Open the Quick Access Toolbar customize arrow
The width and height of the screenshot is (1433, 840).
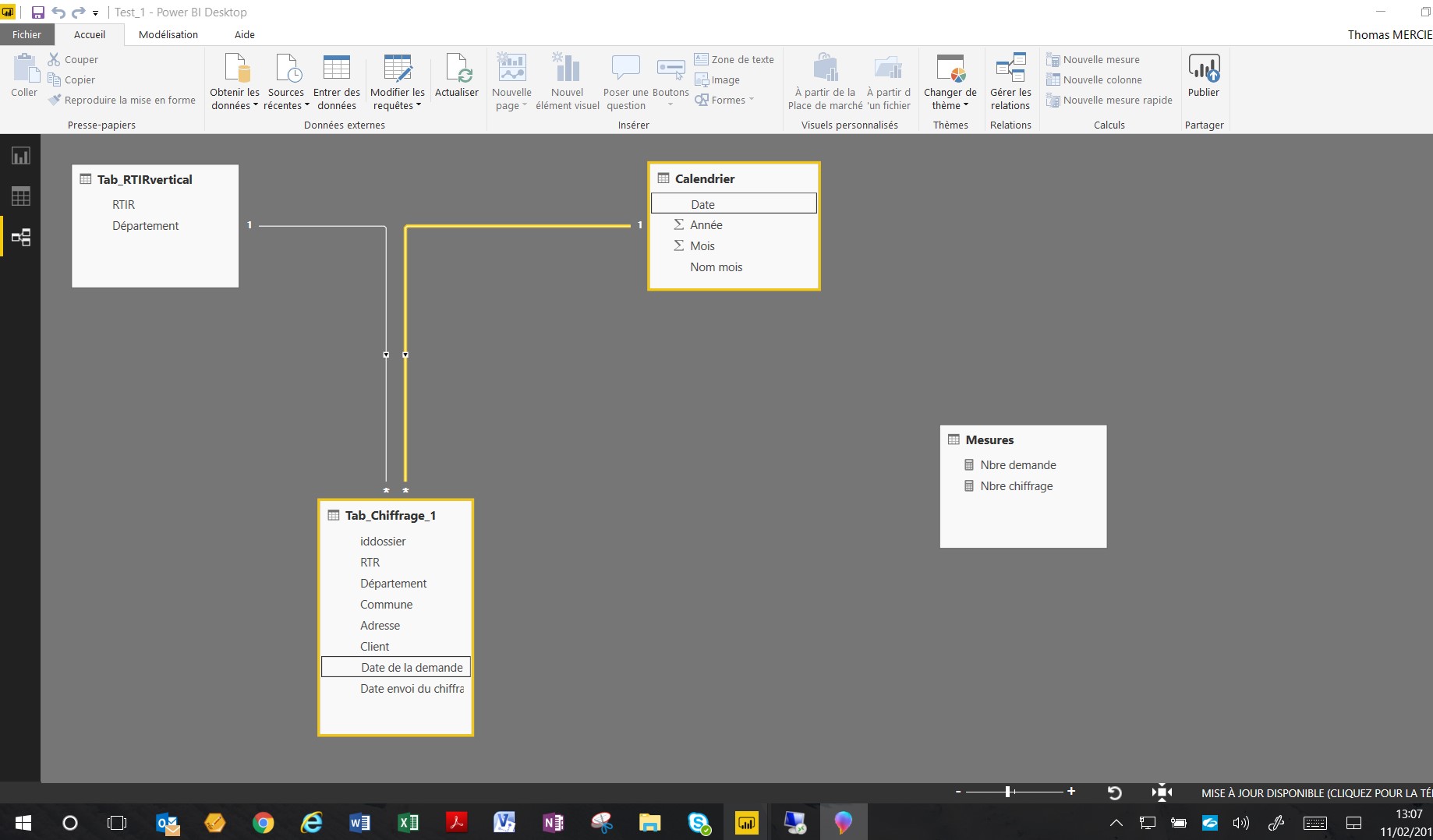point(95,13)
